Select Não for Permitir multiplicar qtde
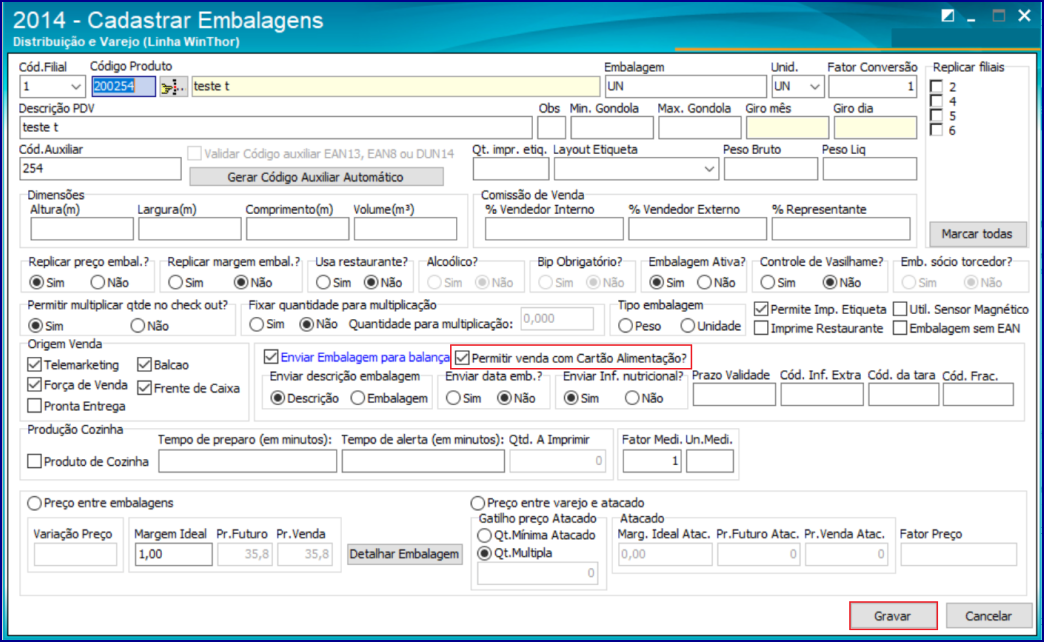The image size is (1044, 642). point(138,326)
